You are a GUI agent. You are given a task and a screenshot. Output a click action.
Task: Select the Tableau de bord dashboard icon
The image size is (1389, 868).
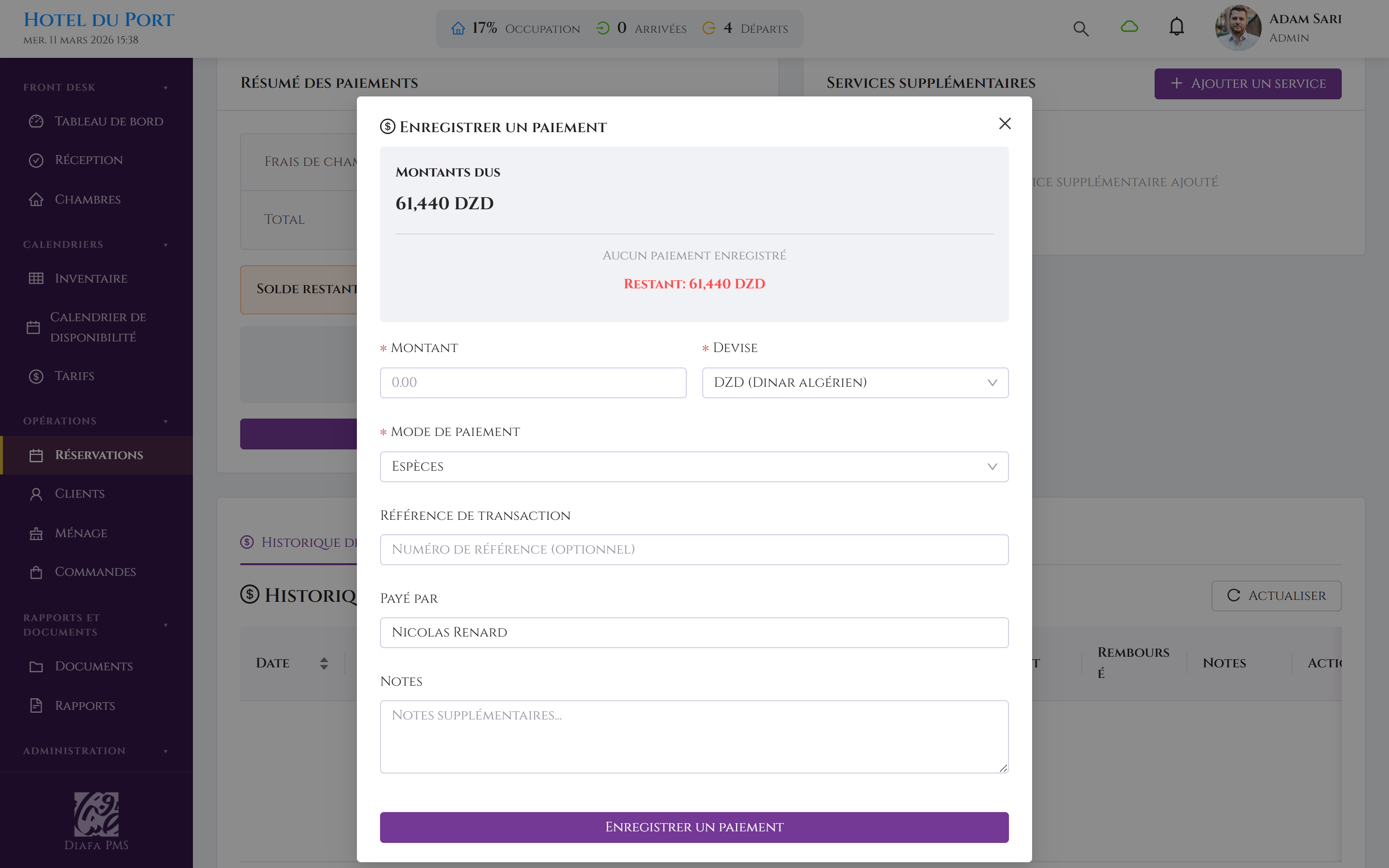pos(36,121)
